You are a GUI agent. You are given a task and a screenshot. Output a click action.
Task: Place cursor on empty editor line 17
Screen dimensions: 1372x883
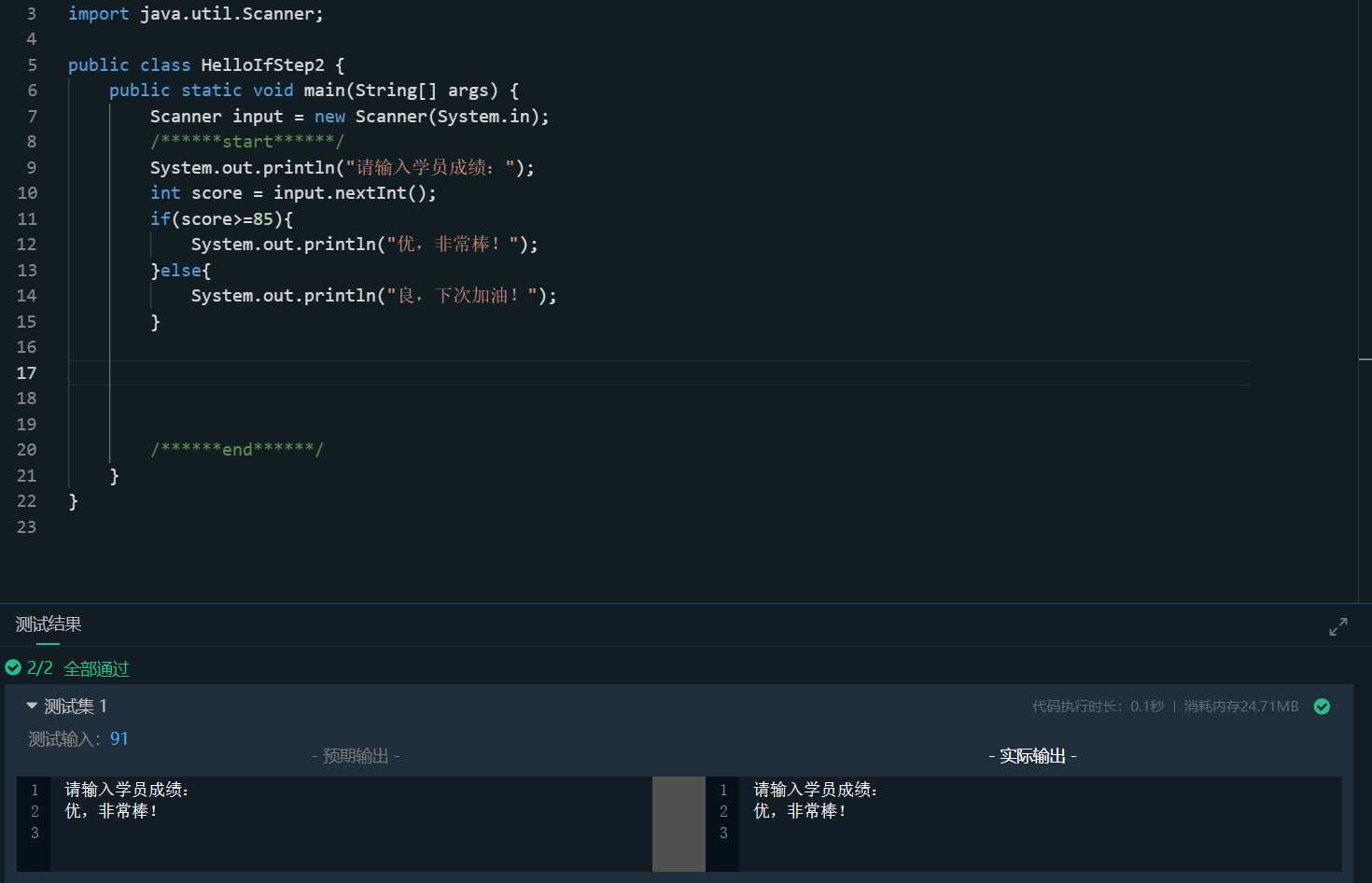[x=659, y=372]
